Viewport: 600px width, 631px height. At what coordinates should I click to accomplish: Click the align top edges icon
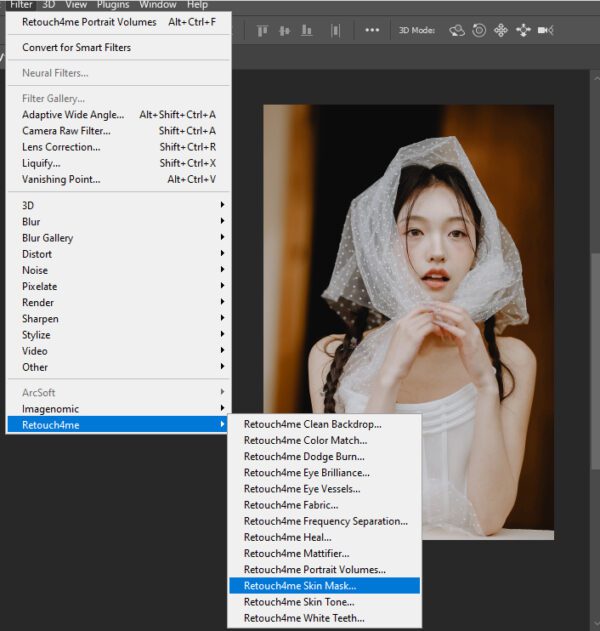[263, 30]
